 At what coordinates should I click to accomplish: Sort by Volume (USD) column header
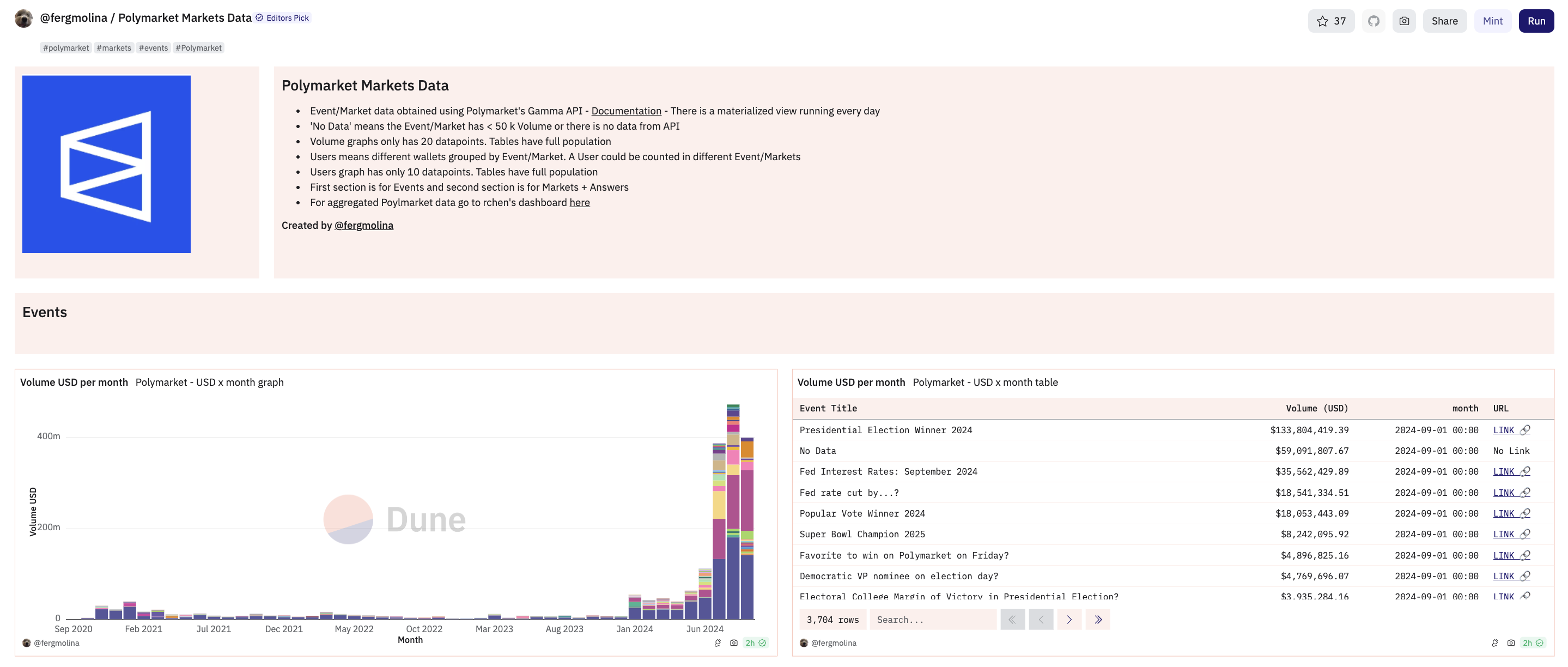coord(1317,408)
